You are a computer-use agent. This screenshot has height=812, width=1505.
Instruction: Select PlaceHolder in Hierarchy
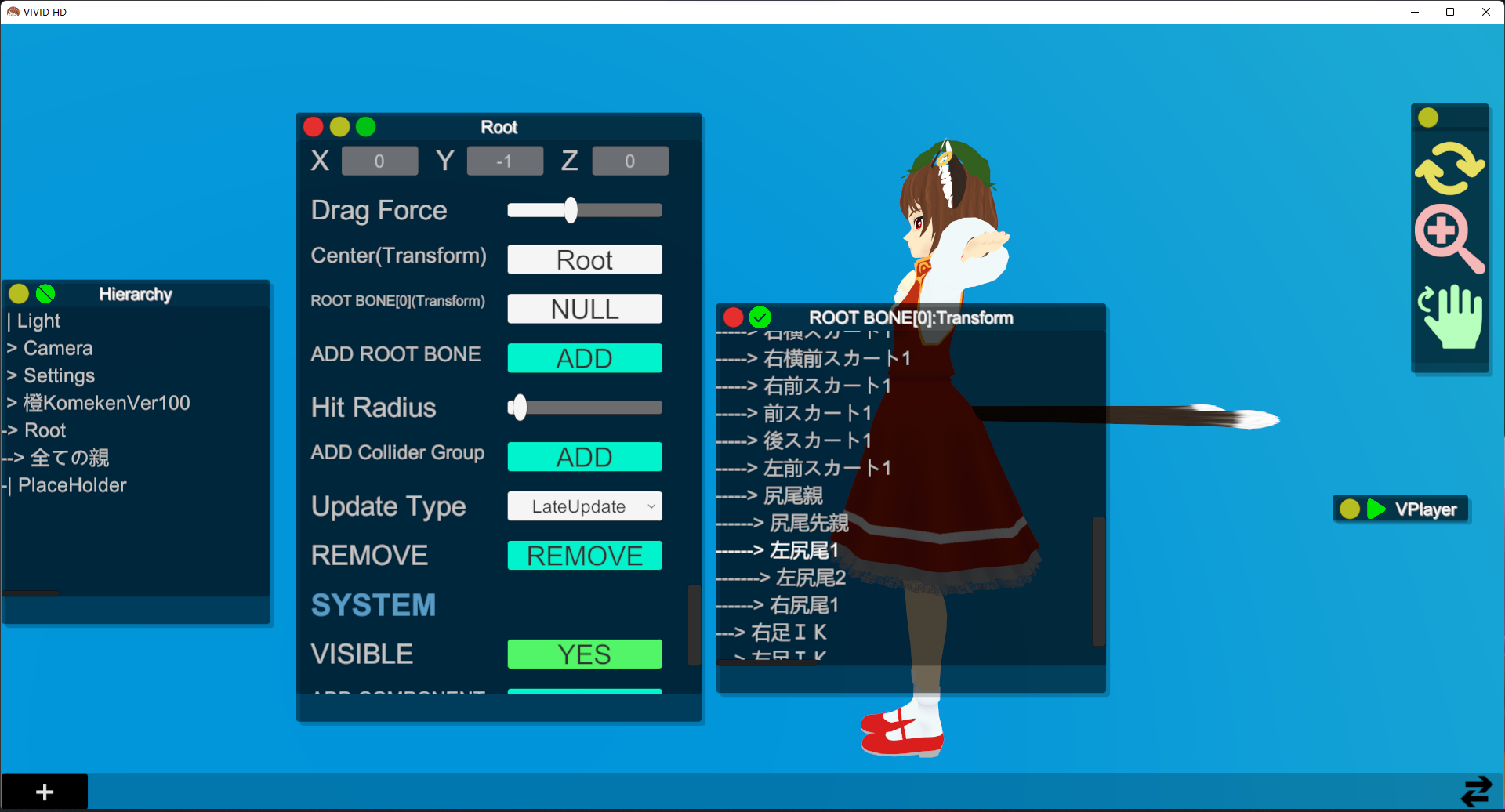click(71, 485)
